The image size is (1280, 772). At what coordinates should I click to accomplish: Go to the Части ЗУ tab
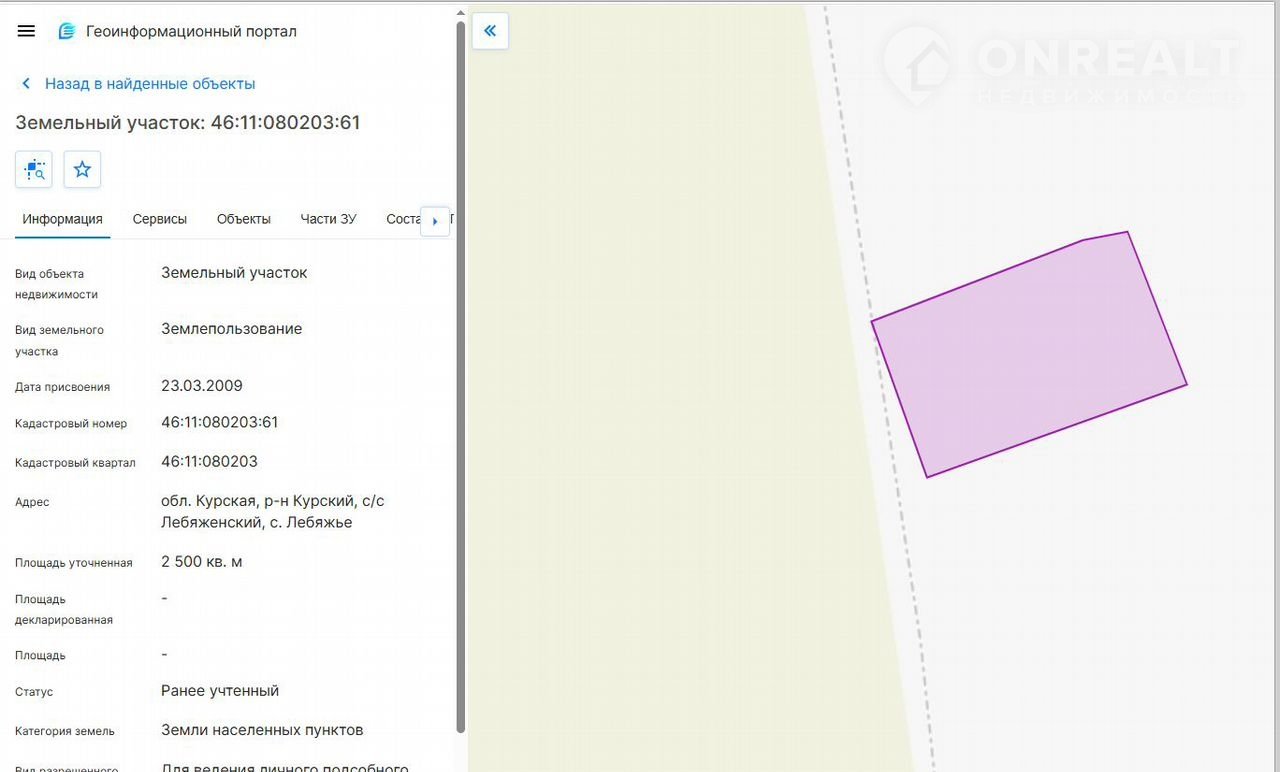[328, 219]
